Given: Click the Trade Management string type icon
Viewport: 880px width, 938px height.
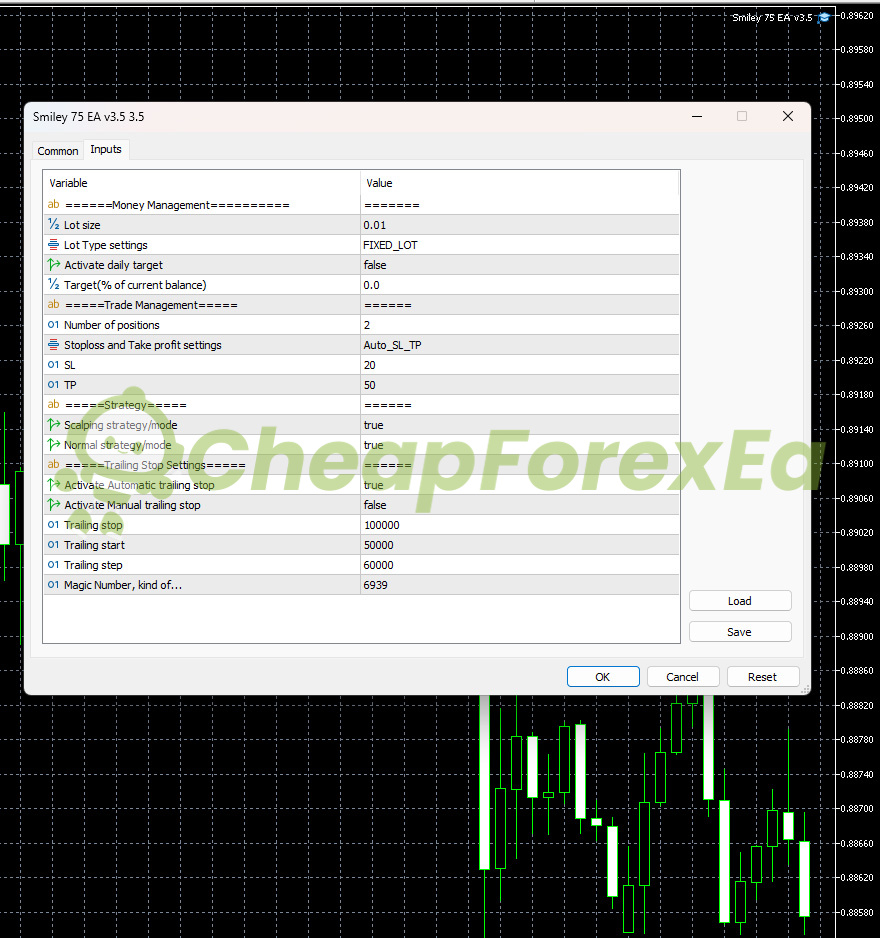Looking at the screenshot, I should coord(53,304).
